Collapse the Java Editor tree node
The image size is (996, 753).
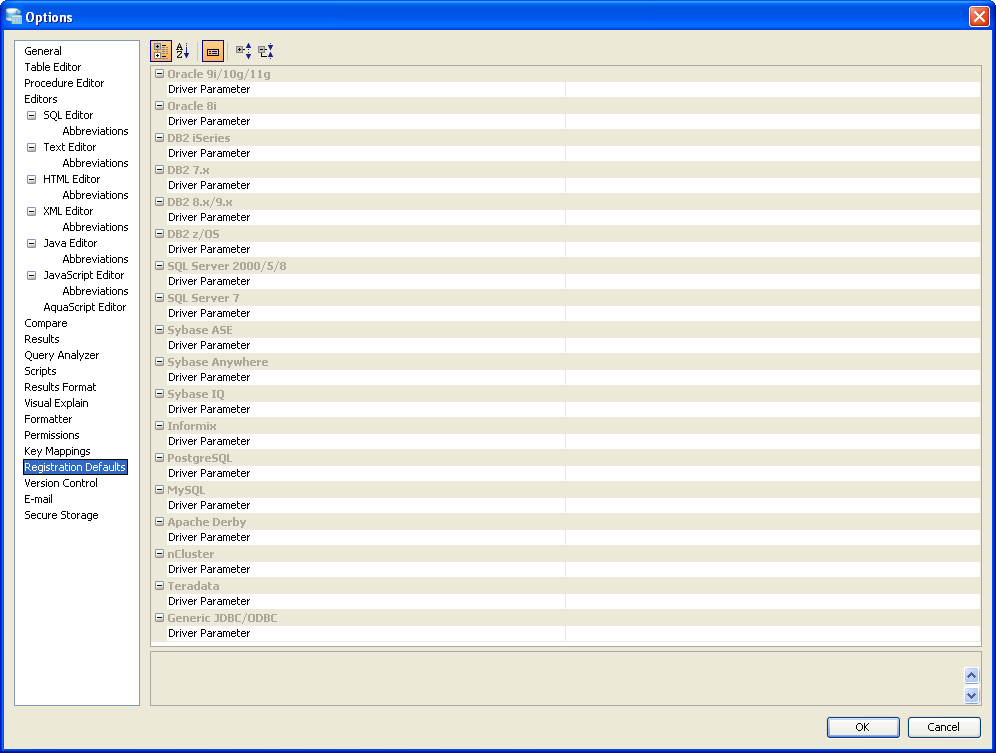click(x=31, y=243)
